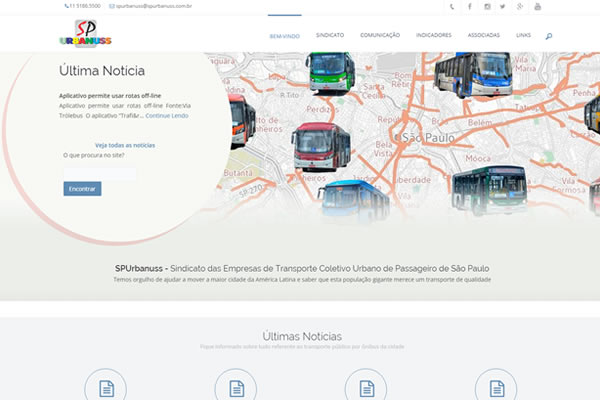Screen dimensions: 600x400
Task: Go to the ASSOCIADAS menu item
Action: pyautogui.click(x=484, y=35)
